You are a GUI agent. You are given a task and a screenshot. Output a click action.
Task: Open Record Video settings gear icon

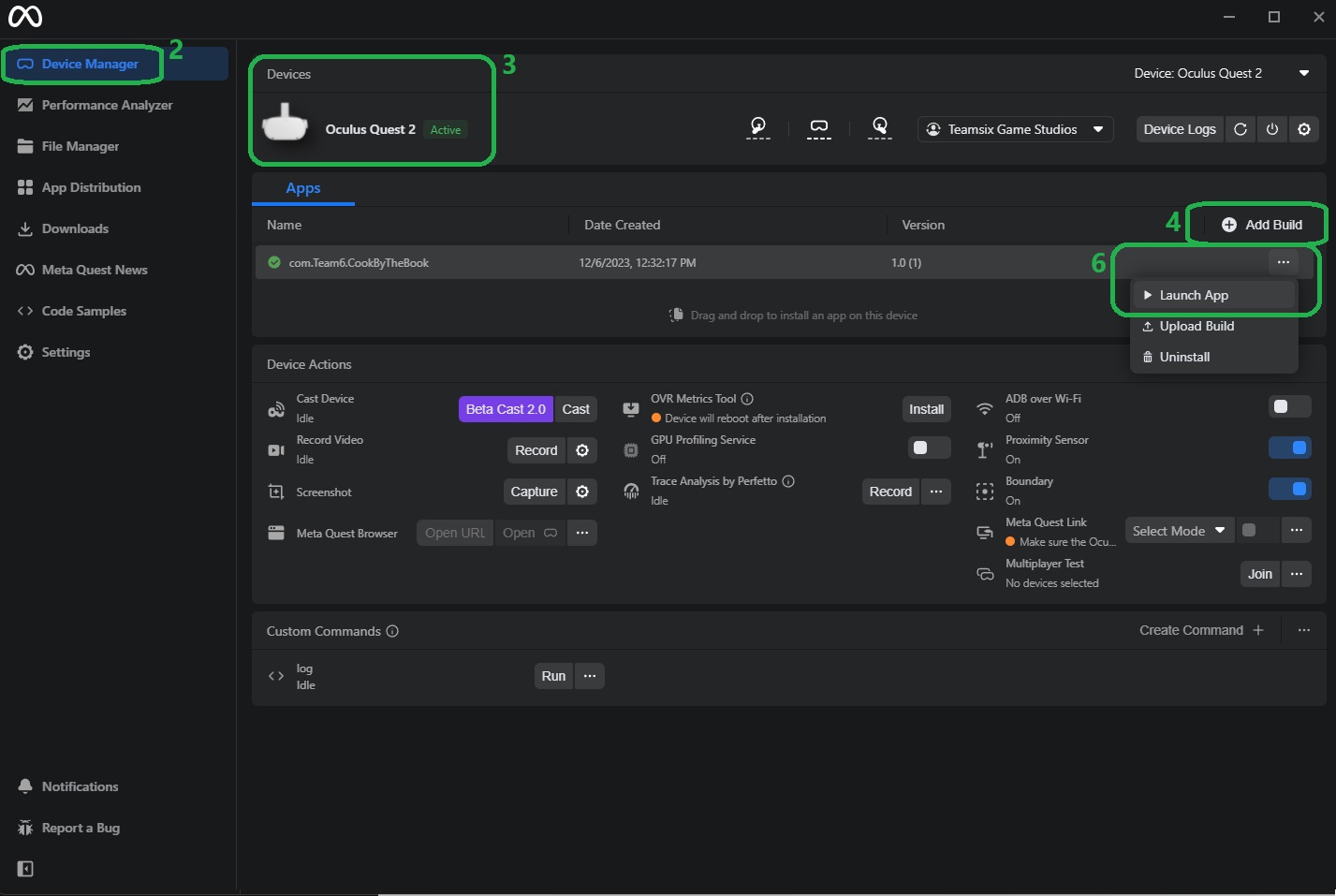click(x=582, y=450)
